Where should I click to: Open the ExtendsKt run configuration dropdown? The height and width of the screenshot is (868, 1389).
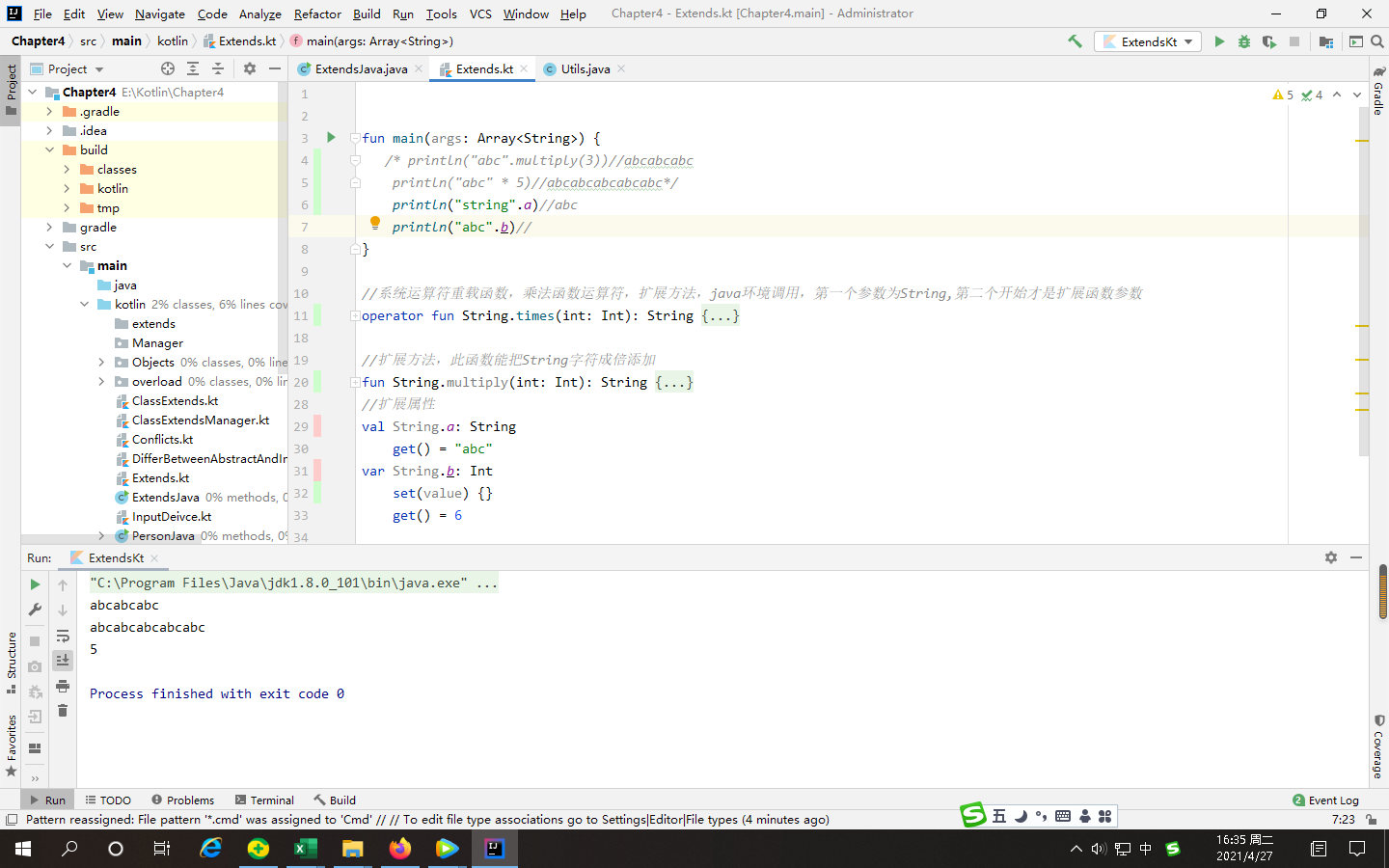[x=1148, y=41]
